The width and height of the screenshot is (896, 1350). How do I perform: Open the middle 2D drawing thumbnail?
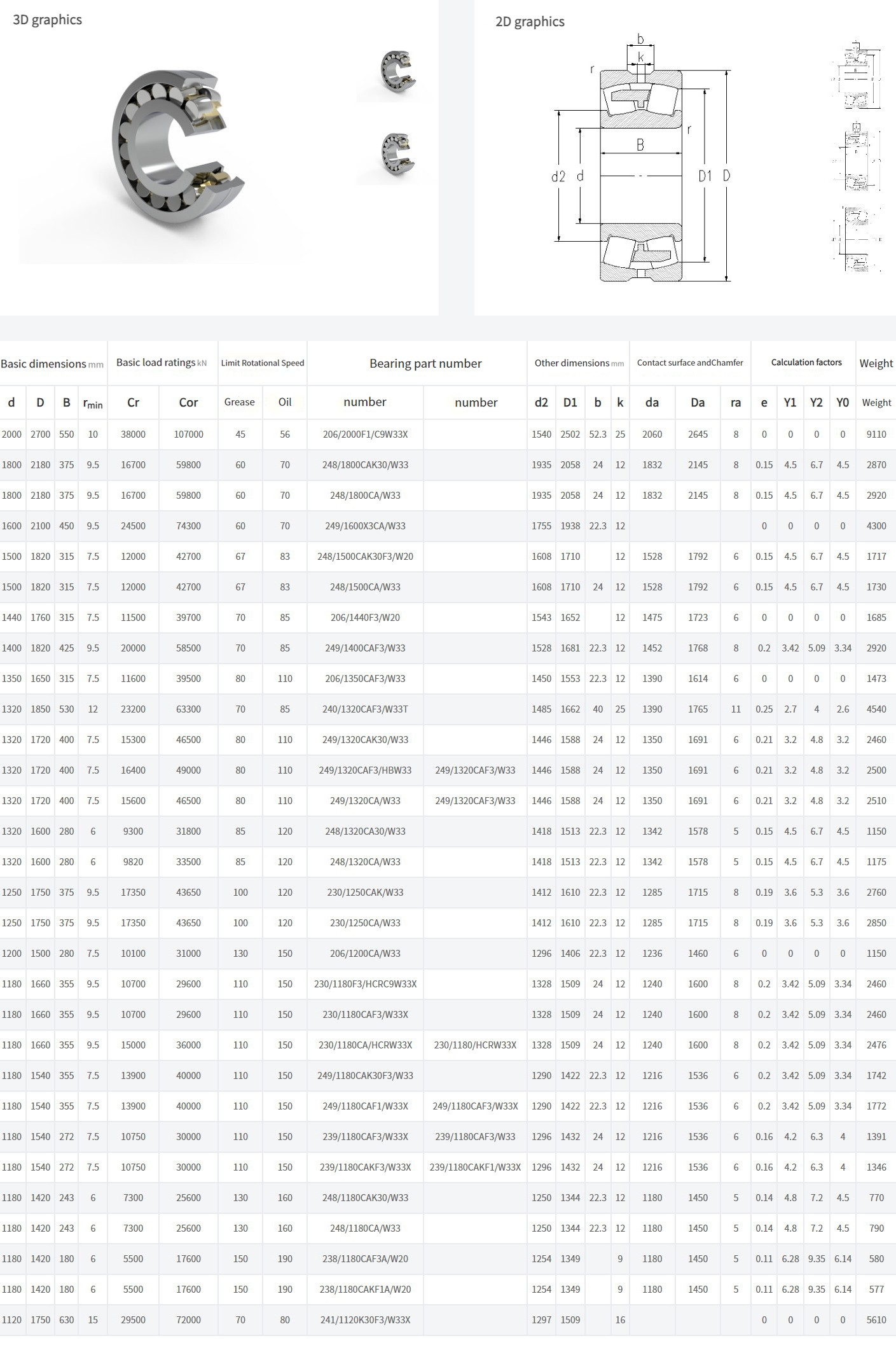(857, 157)
